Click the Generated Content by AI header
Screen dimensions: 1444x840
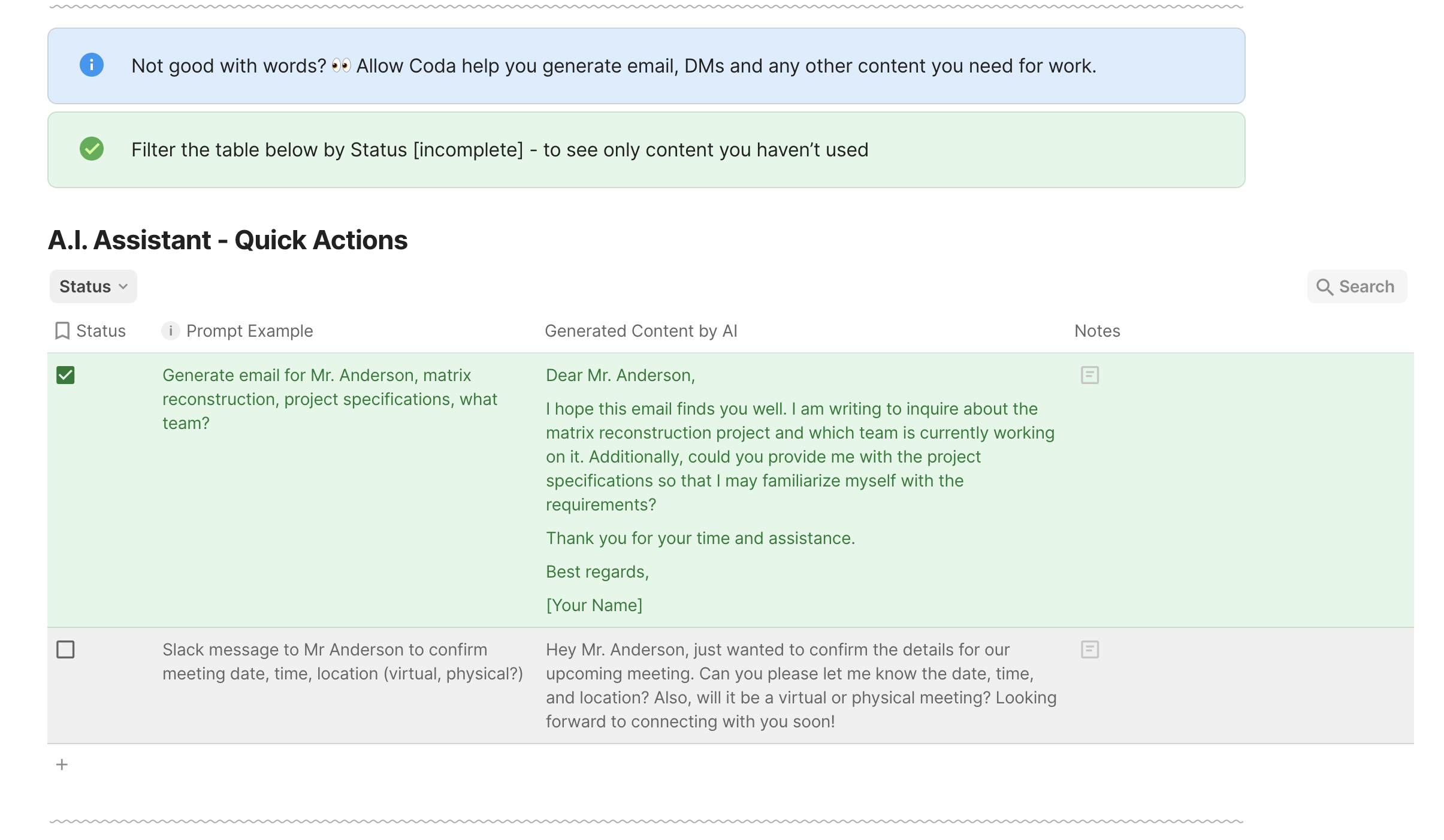tap(641, 331)
